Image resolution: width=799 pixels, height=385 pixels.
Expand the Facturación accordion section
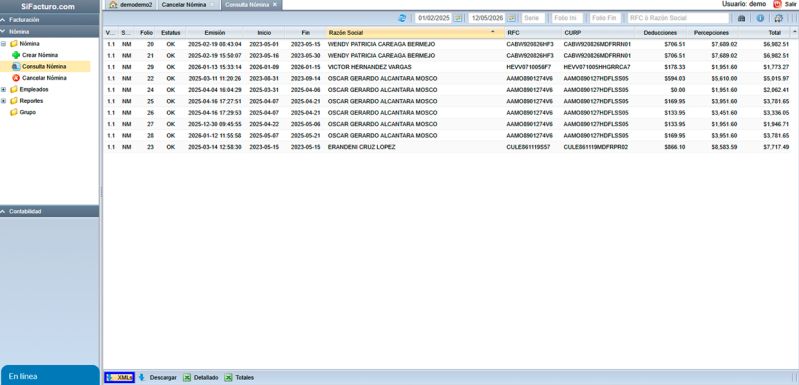pyautogui.click(x=49, y=19)
